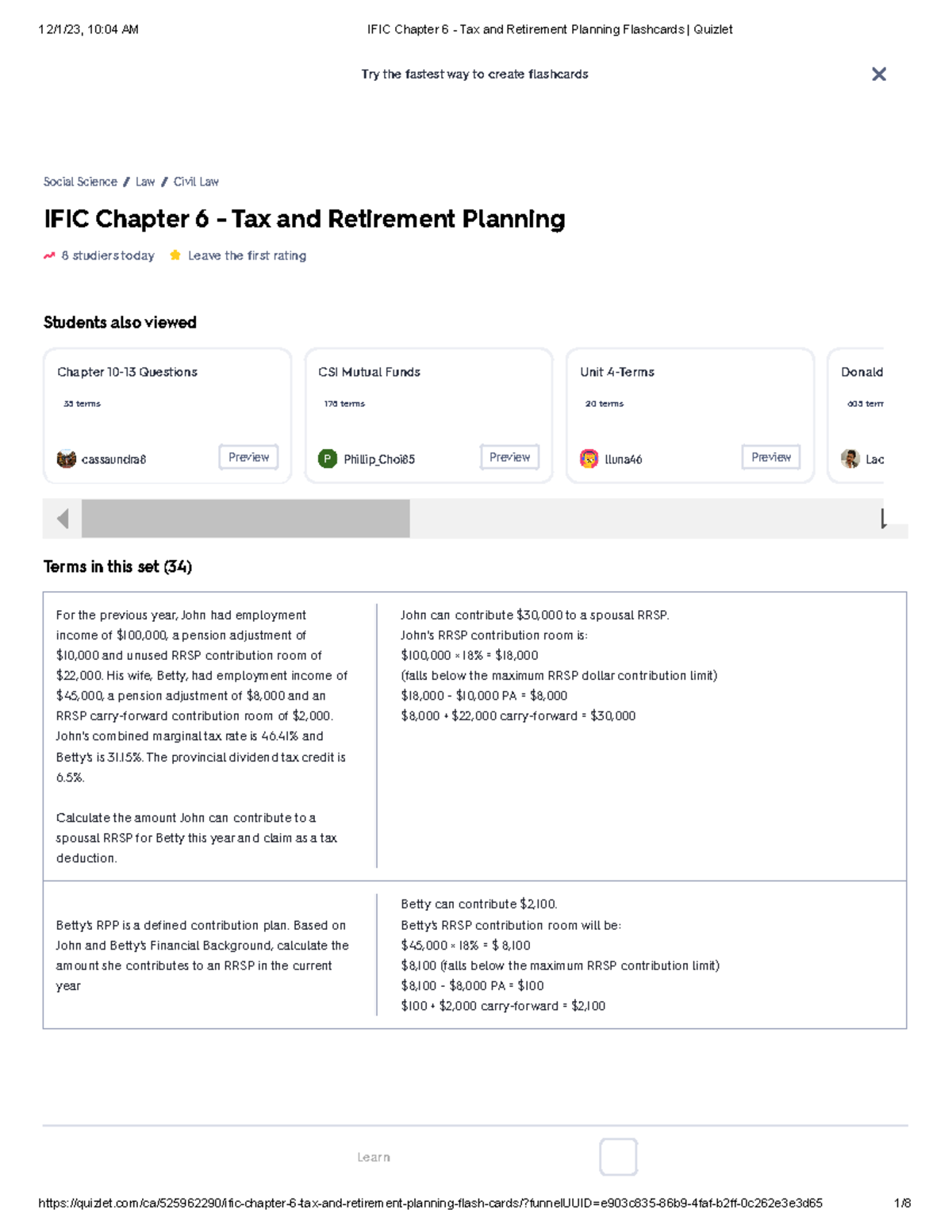Image resolution: width=952 pixels, height=1232 pixels.
Task: Click the pink trending studiers icon
Action: 48,255
